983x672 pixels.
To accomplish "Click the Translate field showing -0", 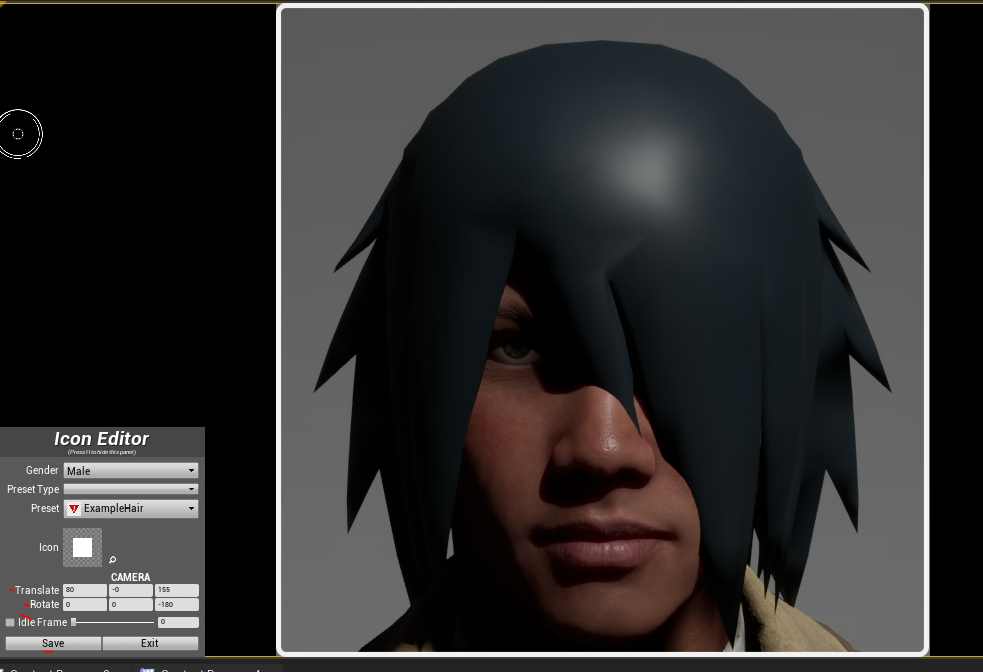I will tap(130, 590).
